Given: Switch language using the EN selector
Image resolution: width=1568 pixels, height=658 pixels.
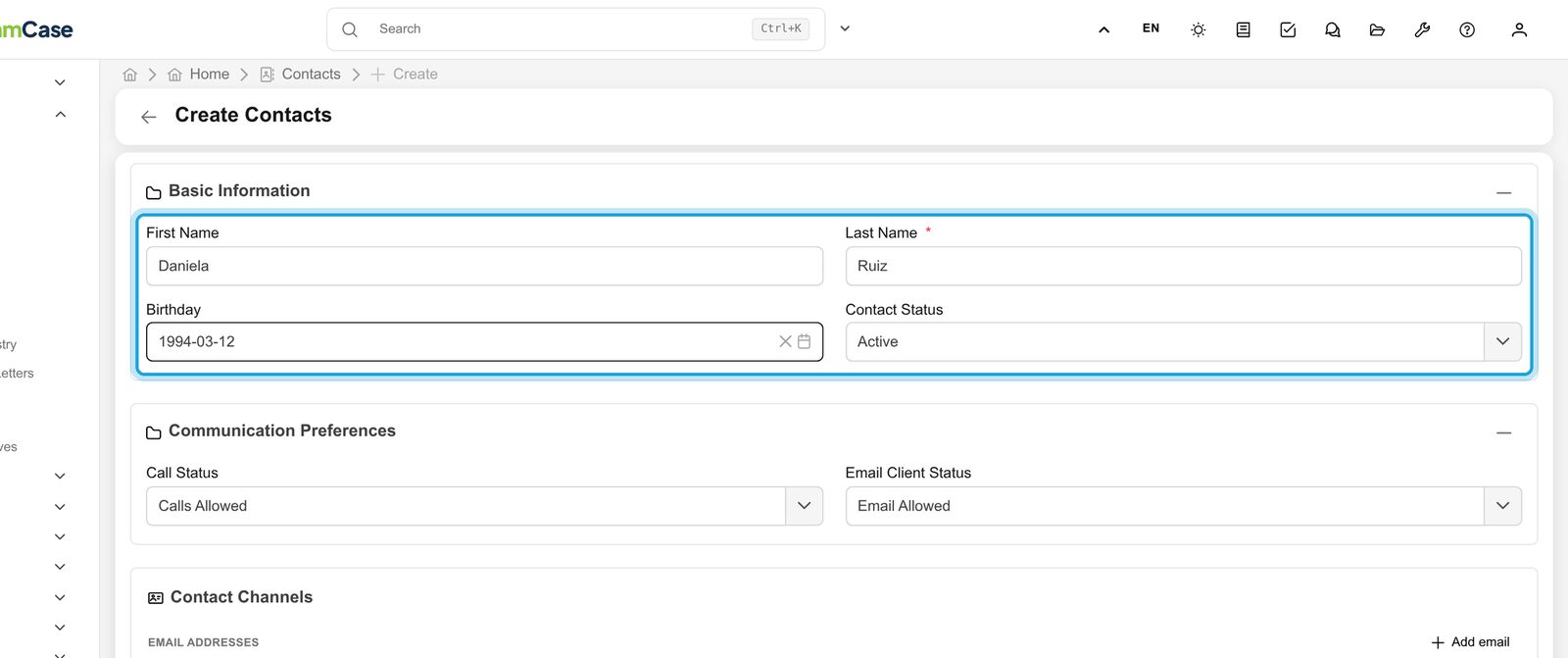Looking at the screenshot, I should 1151,28.
